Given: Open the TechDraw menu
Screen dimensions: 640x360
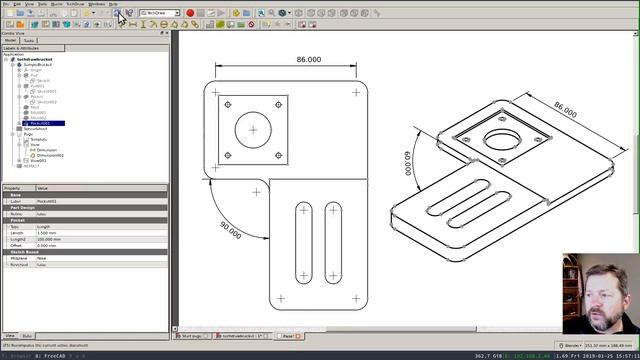Looking at the screenshot, I should 75,4.
